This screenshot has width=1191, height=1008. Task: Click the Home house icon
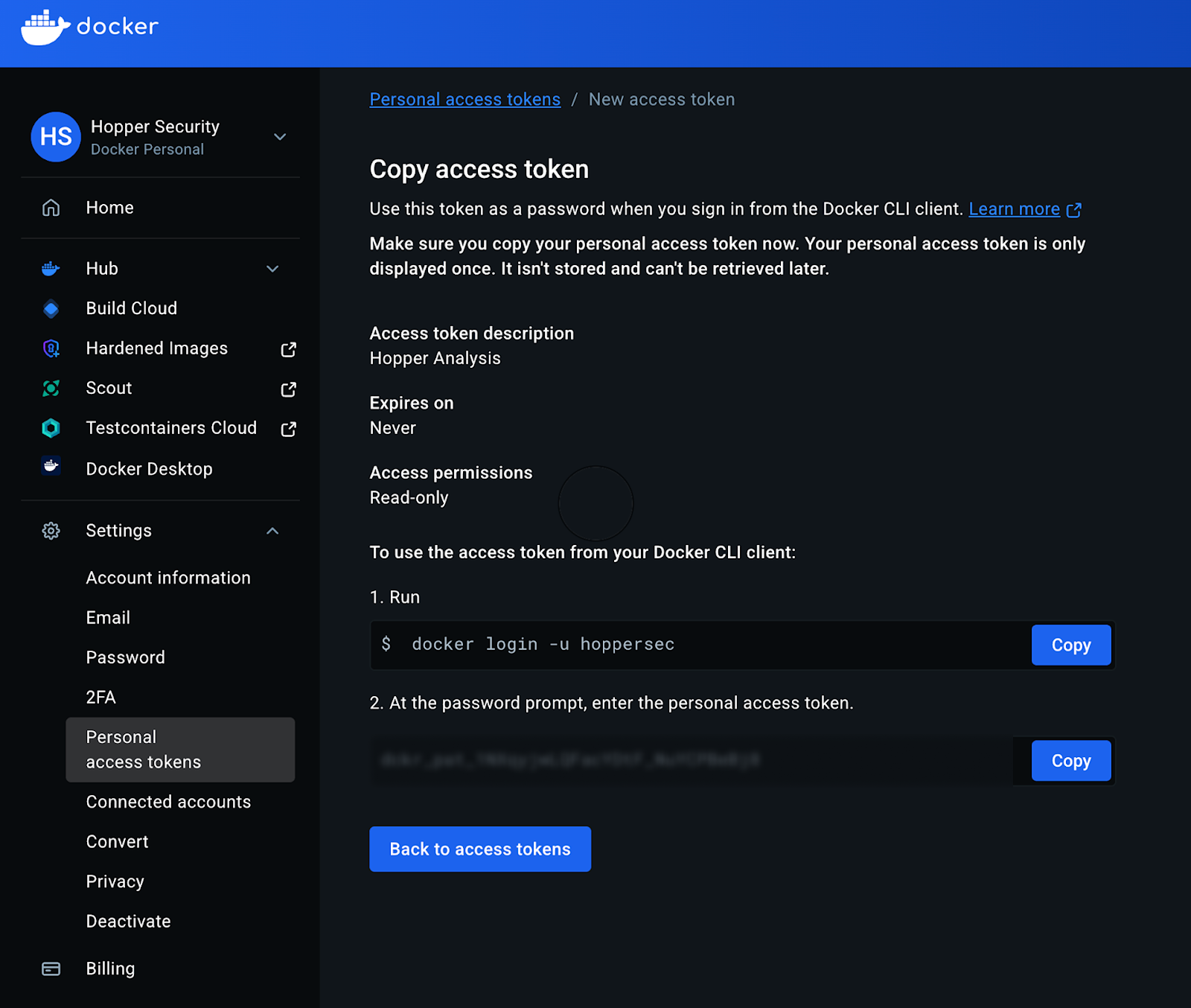[x=51, y=208]
